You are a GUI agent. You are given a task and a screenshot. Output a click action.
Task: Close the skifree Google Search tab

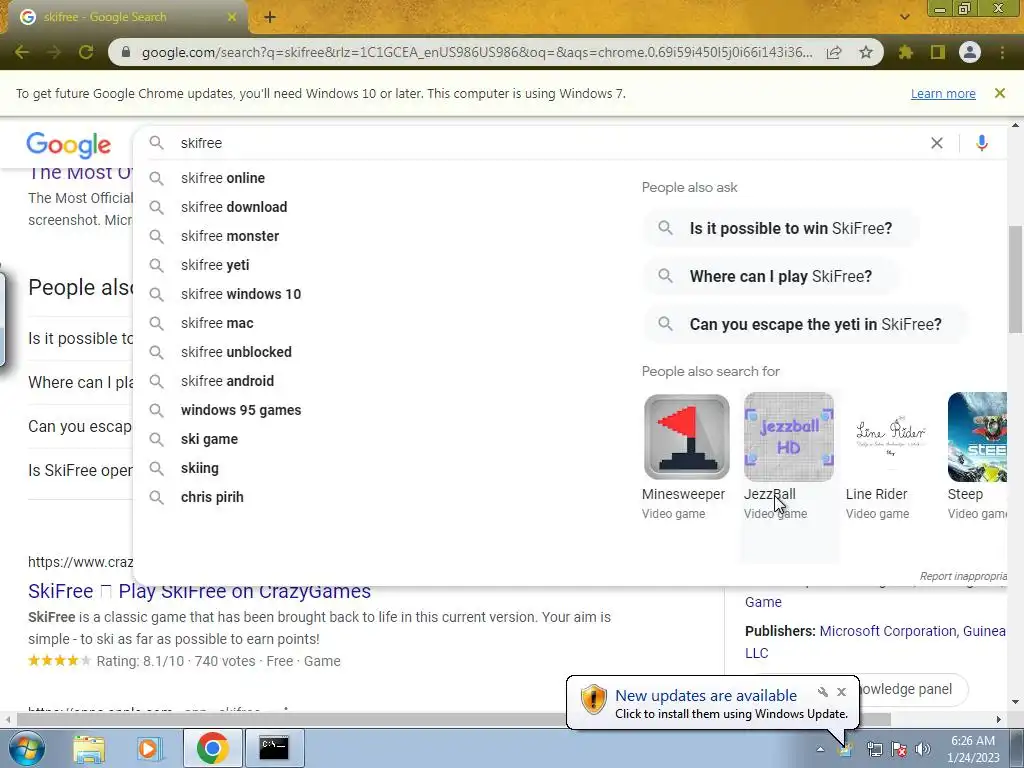pos(232,17)
